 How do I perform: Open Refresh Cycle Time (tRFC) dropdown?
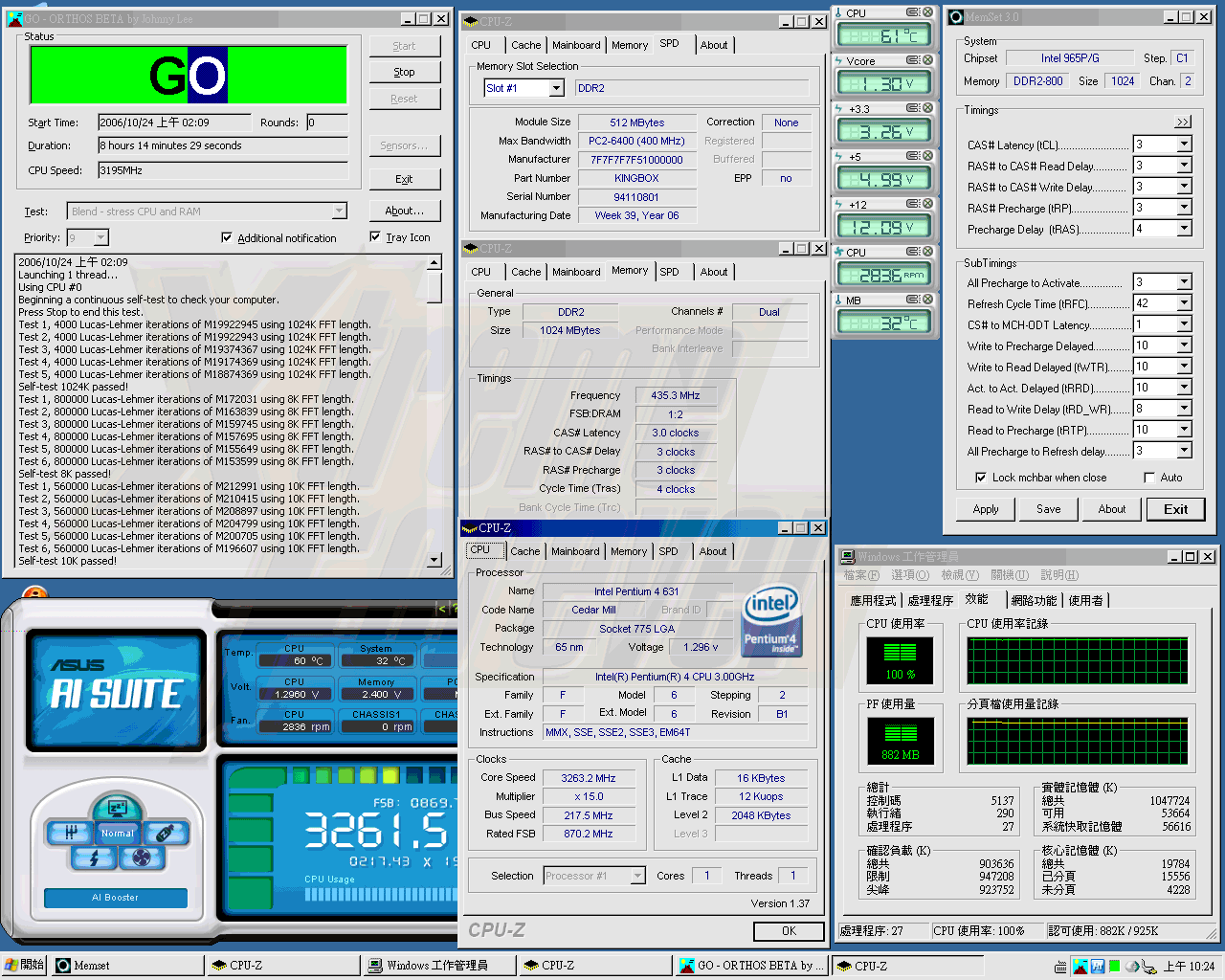pyautogui.click(x=1184, y=303)
